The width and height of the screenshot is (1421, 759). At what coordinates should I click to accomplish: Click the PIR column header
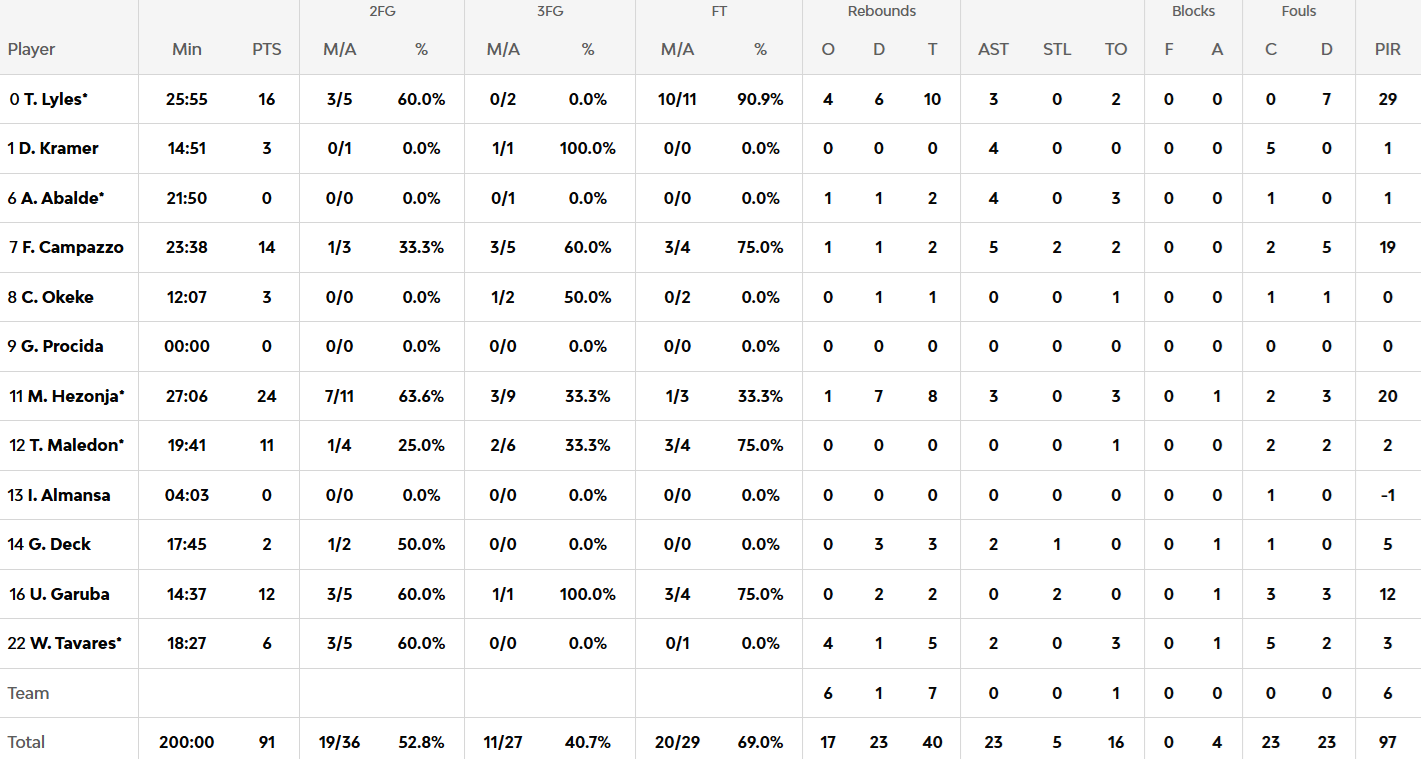(1387, 49)
